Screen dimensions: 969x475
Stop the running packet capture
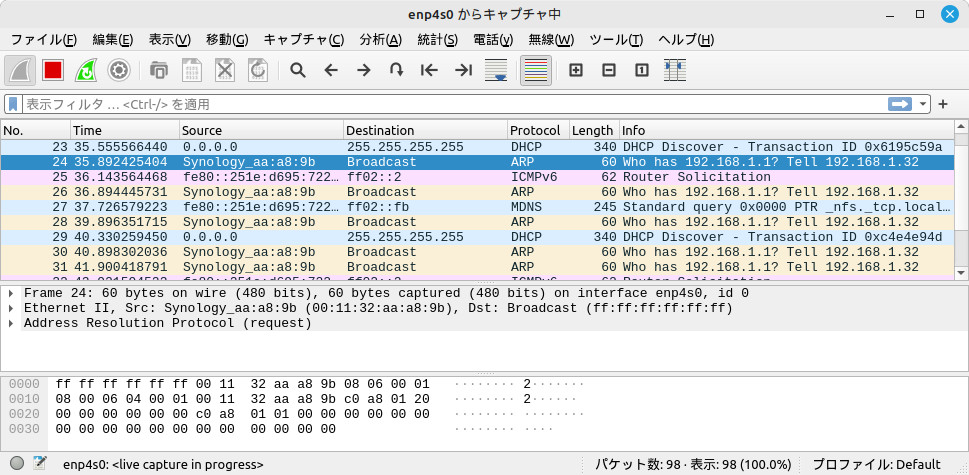click(53, 70)
